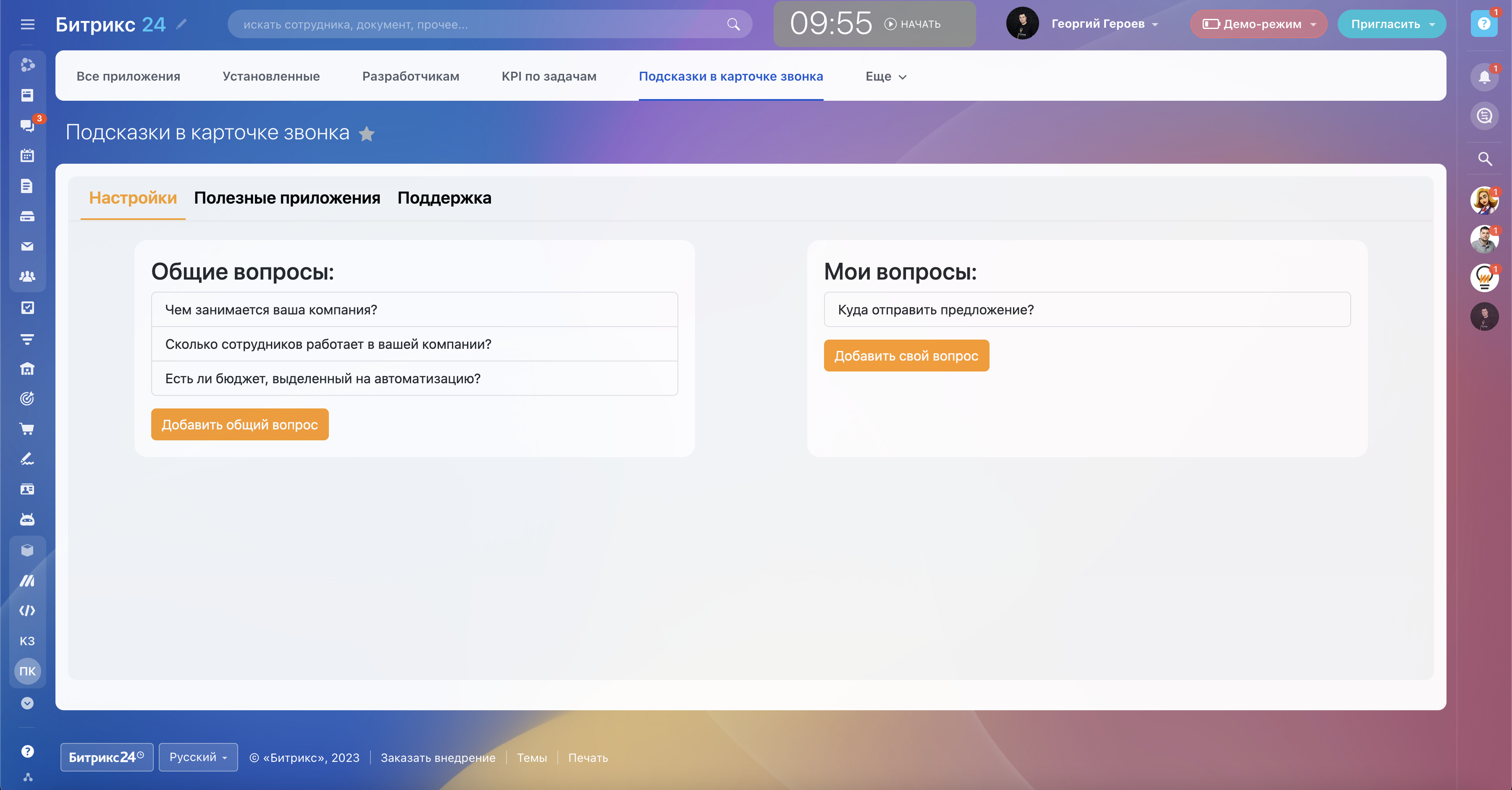Open the calendar from the left sidebar
Screen dimensions: 1512x790
tap(27, 155)
